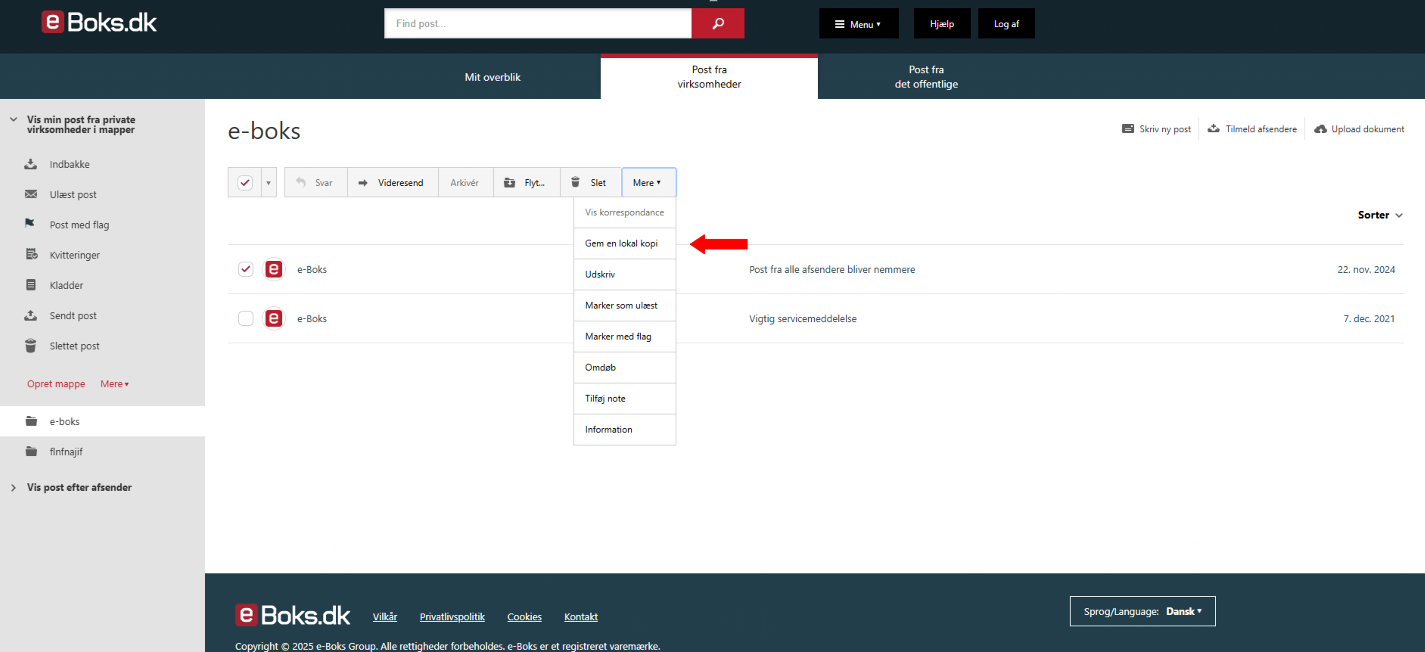Image resolution: width=1425 pixels, height=652 pixels.
Task: Open the Ulæst post folder
Action: click(x=73, y=194)
